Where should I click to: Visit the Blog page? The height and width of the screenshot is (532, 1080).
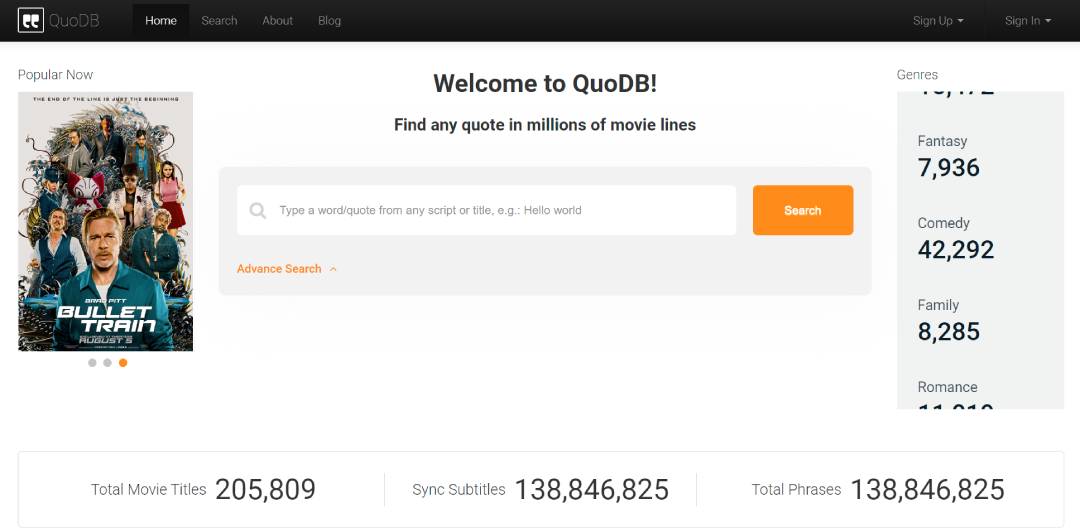pos(329,21)
